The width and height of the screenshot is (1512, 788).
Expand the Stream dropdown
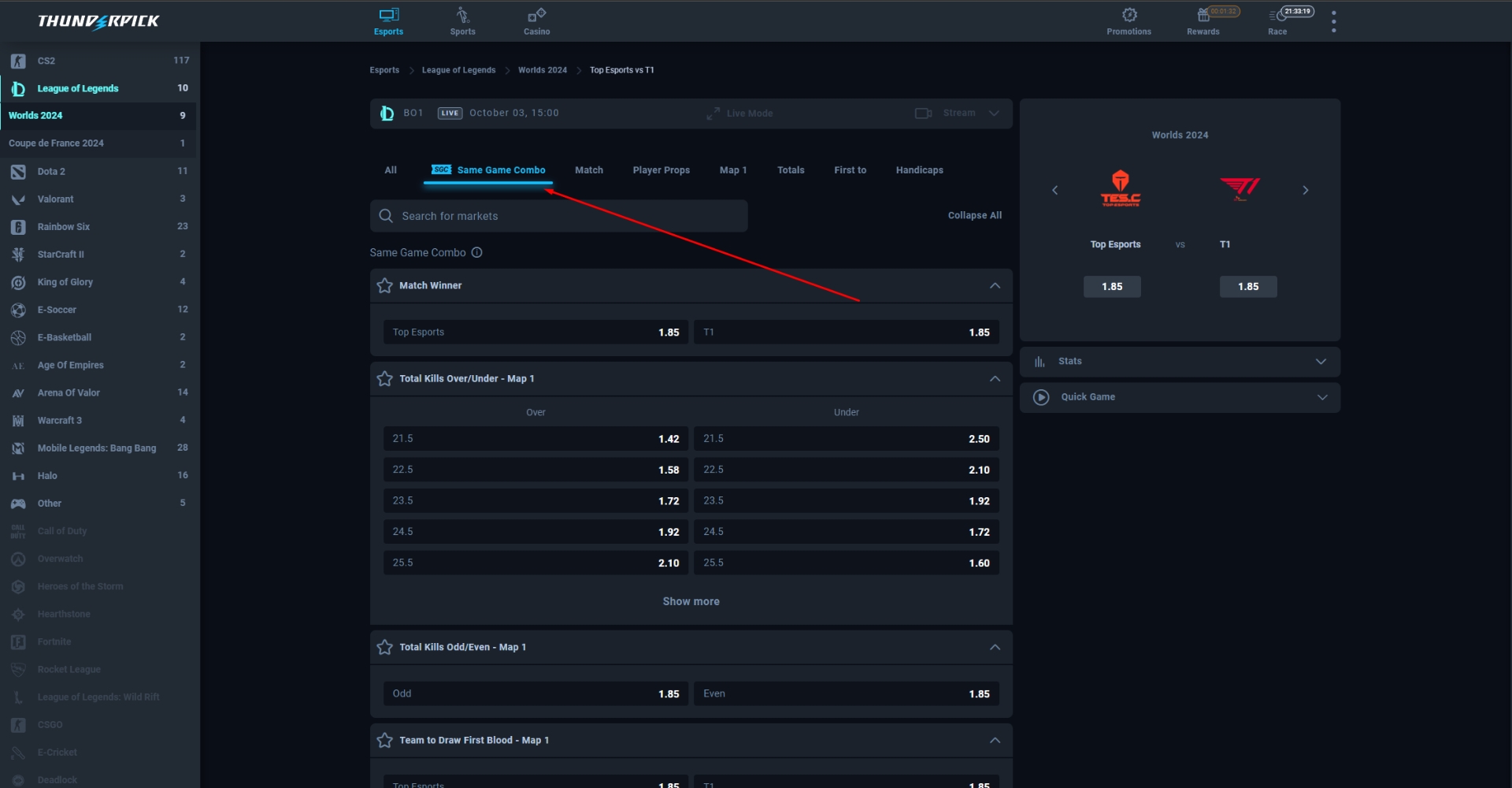tap(994, 113)
